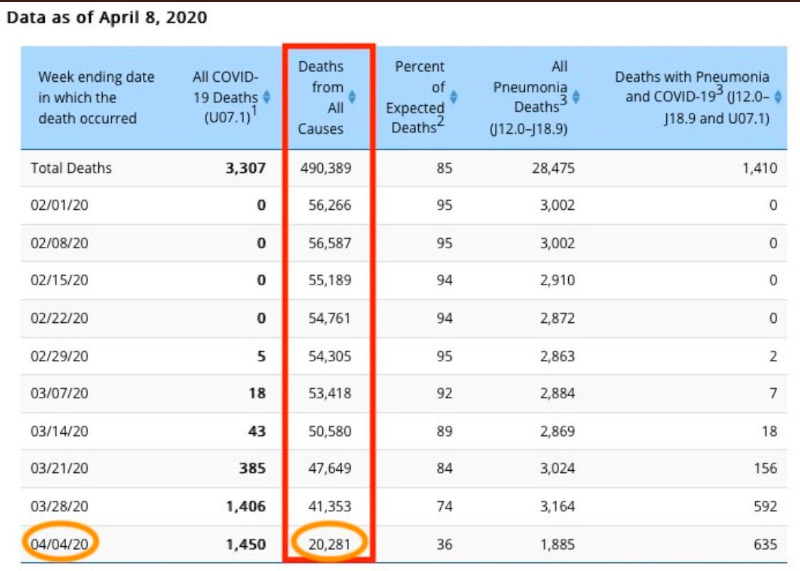Select the Total Deaths row label
Screen dimensions: 800x571
[x=71, y=168]
